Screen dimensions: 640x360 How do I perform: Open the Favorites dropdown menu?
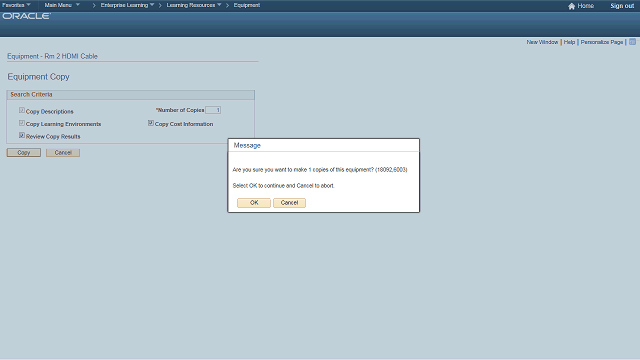(16, 5)
